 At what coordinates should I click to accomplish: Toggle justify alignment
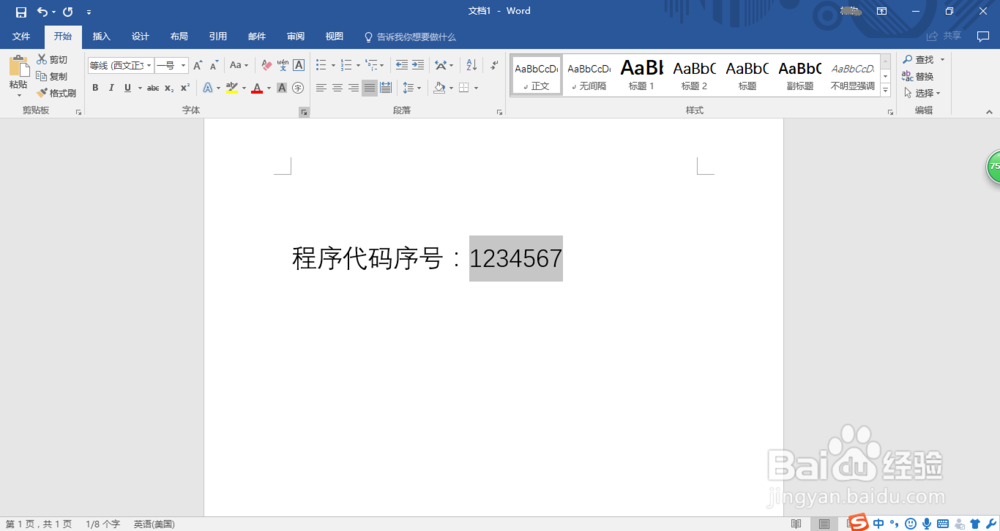[369, 88]
